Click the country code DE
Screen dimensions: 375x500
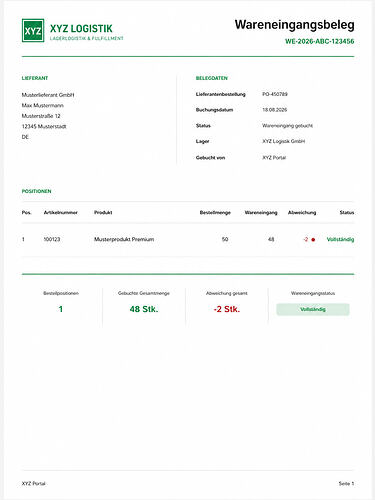pos(25,137)
